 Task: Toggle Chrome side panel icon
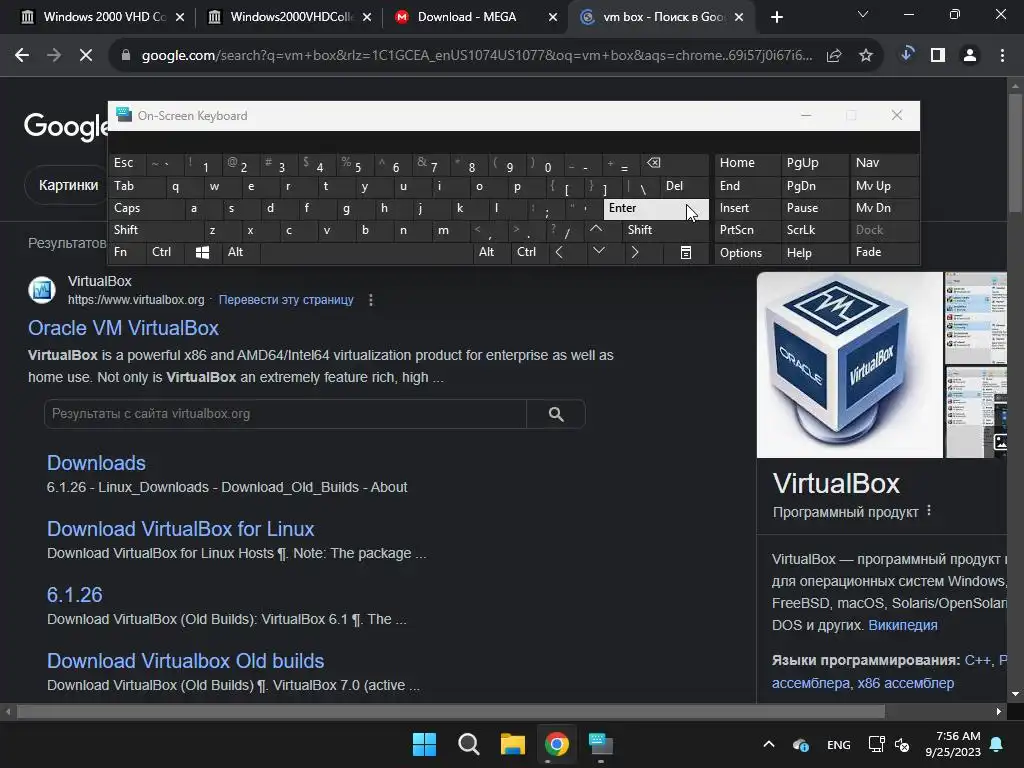pyautogui.click(x=938, y=56)
